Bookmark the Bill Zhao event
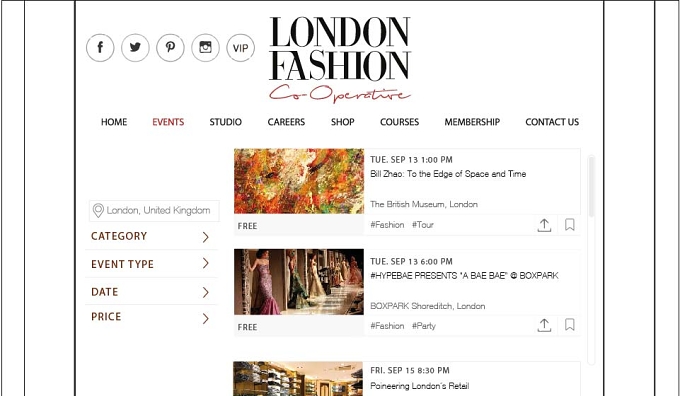Viewport: 680px width, 396px height. [x=569, y=225]
